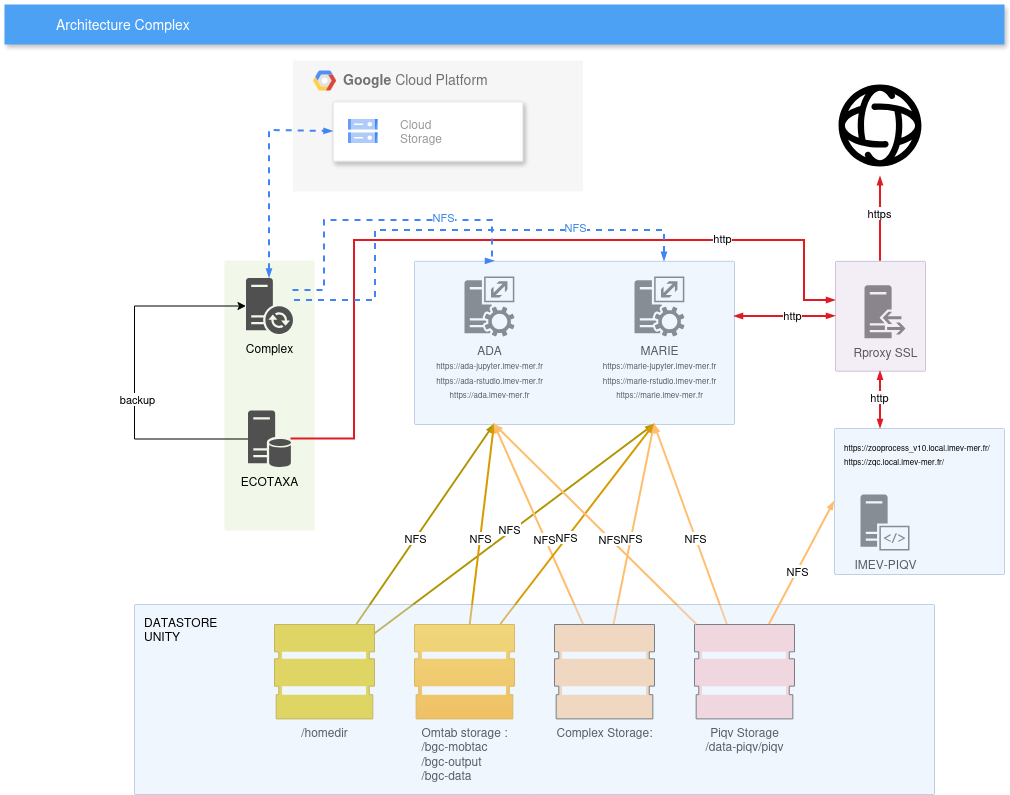The height and width of the screenshot is (795, 1010).
Task: Select the IMEV-PIQV code server icon
Action: tap(884, 521)
